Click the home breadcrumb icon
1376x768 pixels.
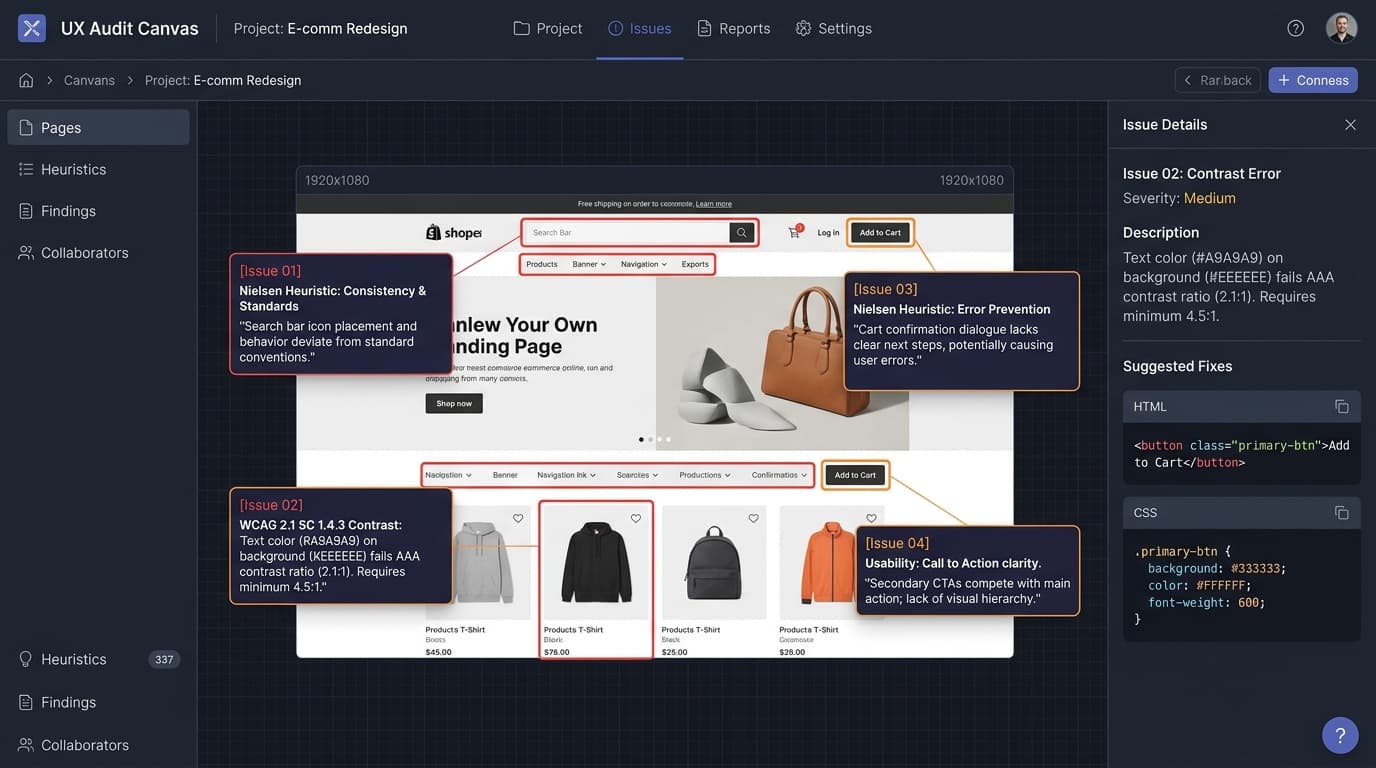26,80
